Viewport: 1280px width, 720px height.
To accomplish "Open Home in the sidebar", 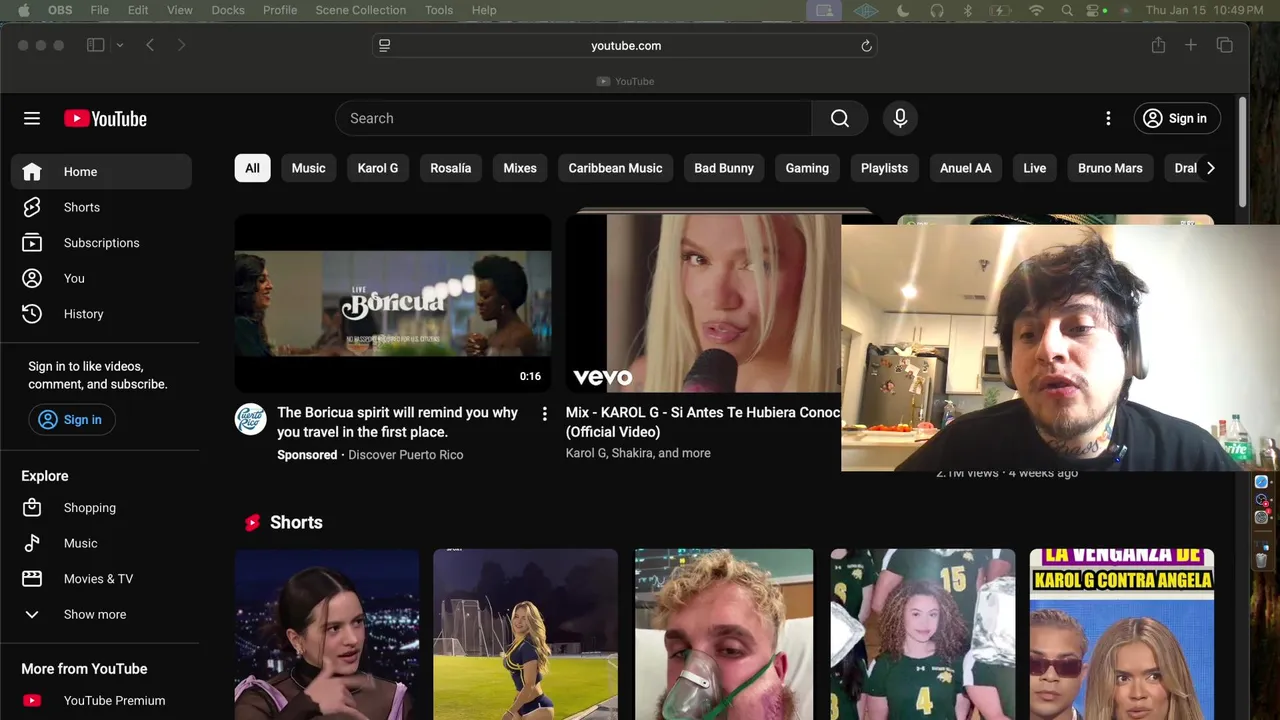I will (101, 171).
